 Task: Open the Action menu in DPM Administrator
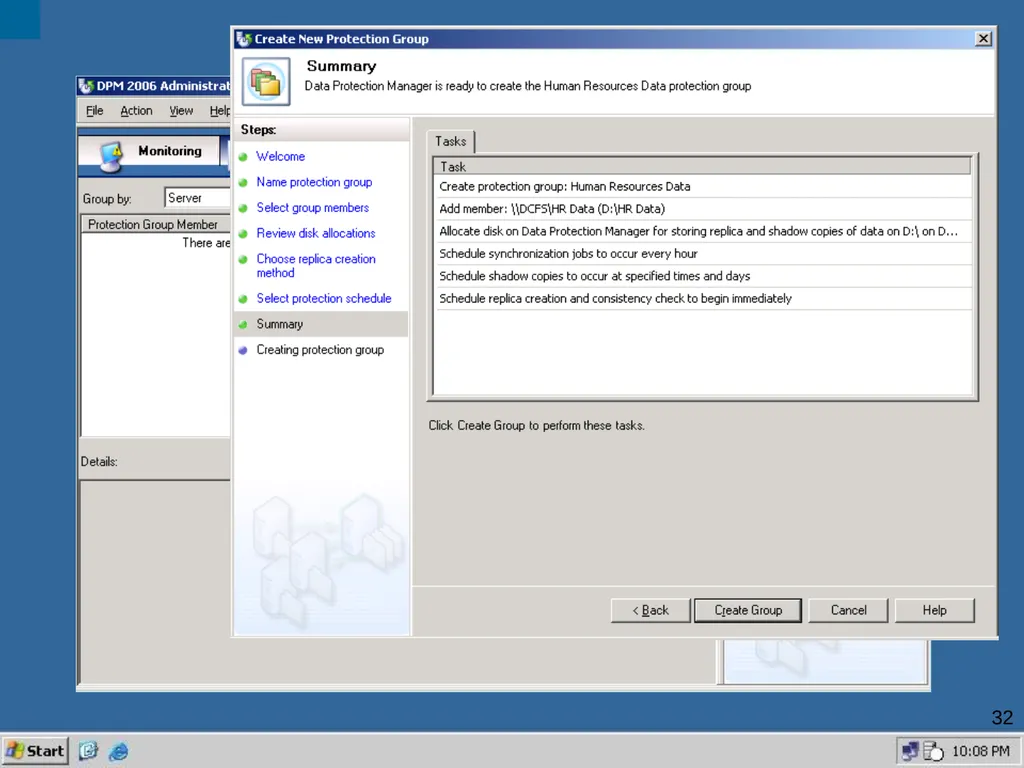coord(136,111)
